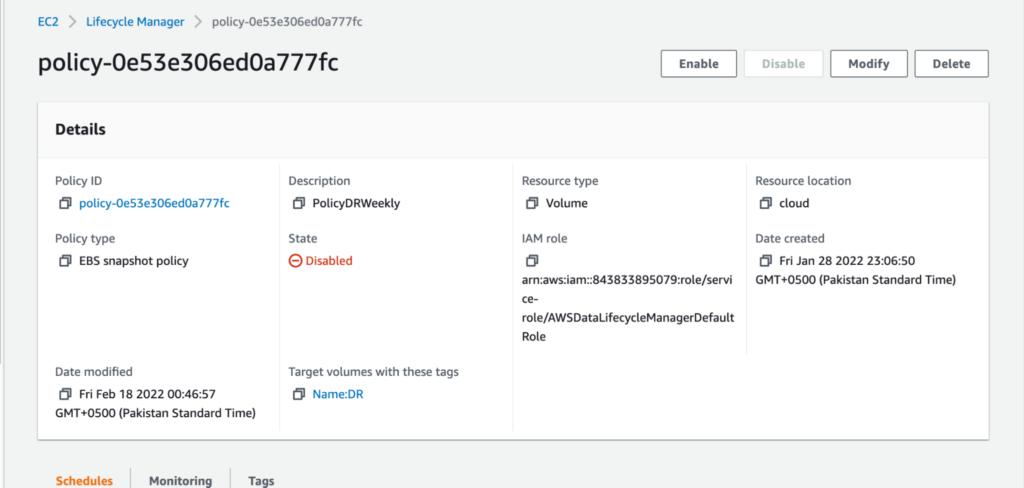Copy the Resource type Volume icon
Screen dimensions: 1024x488
coord(532,204)
